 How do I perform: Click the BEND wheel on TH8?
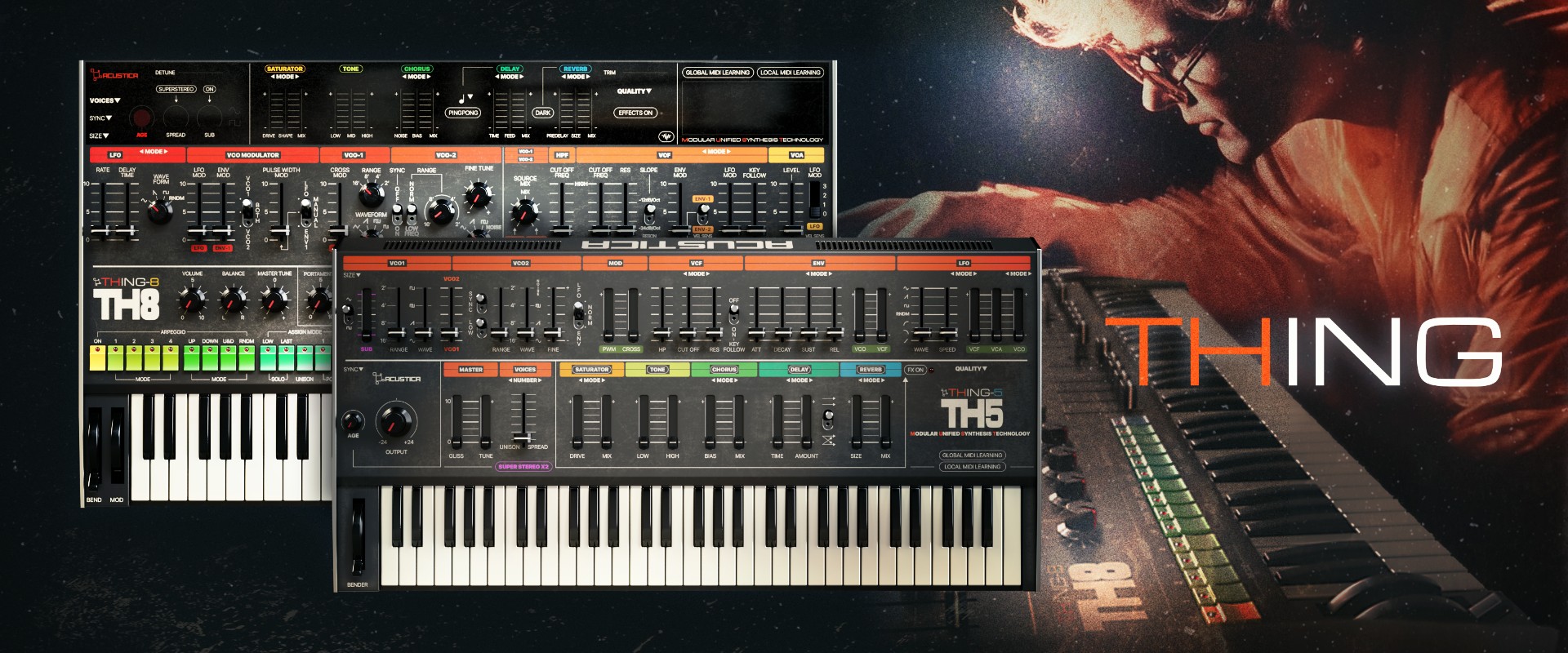tap(95, 449)
